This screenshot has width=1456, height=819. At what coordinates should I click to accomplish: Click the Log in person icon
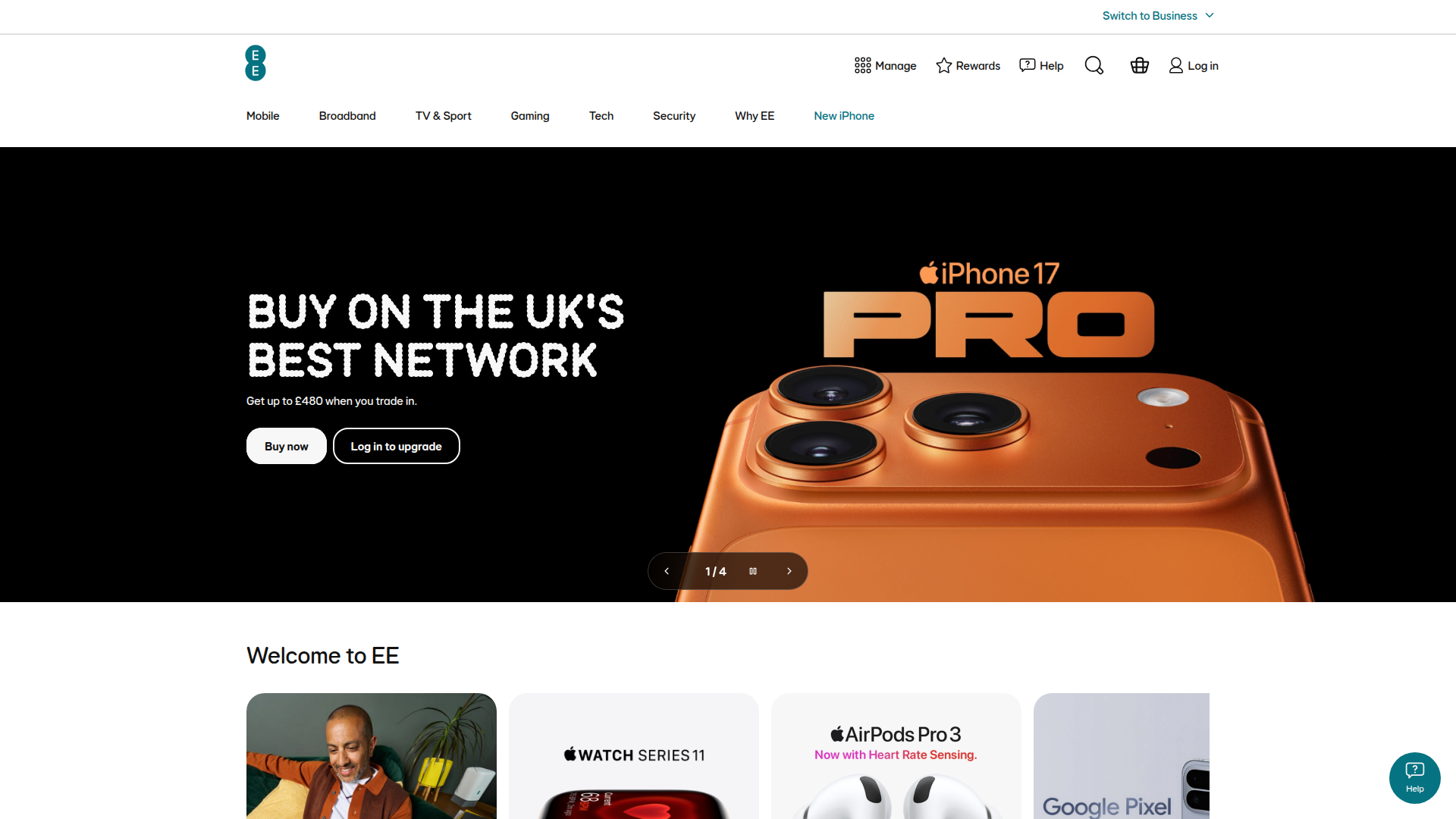click(x=1175, y=65)
